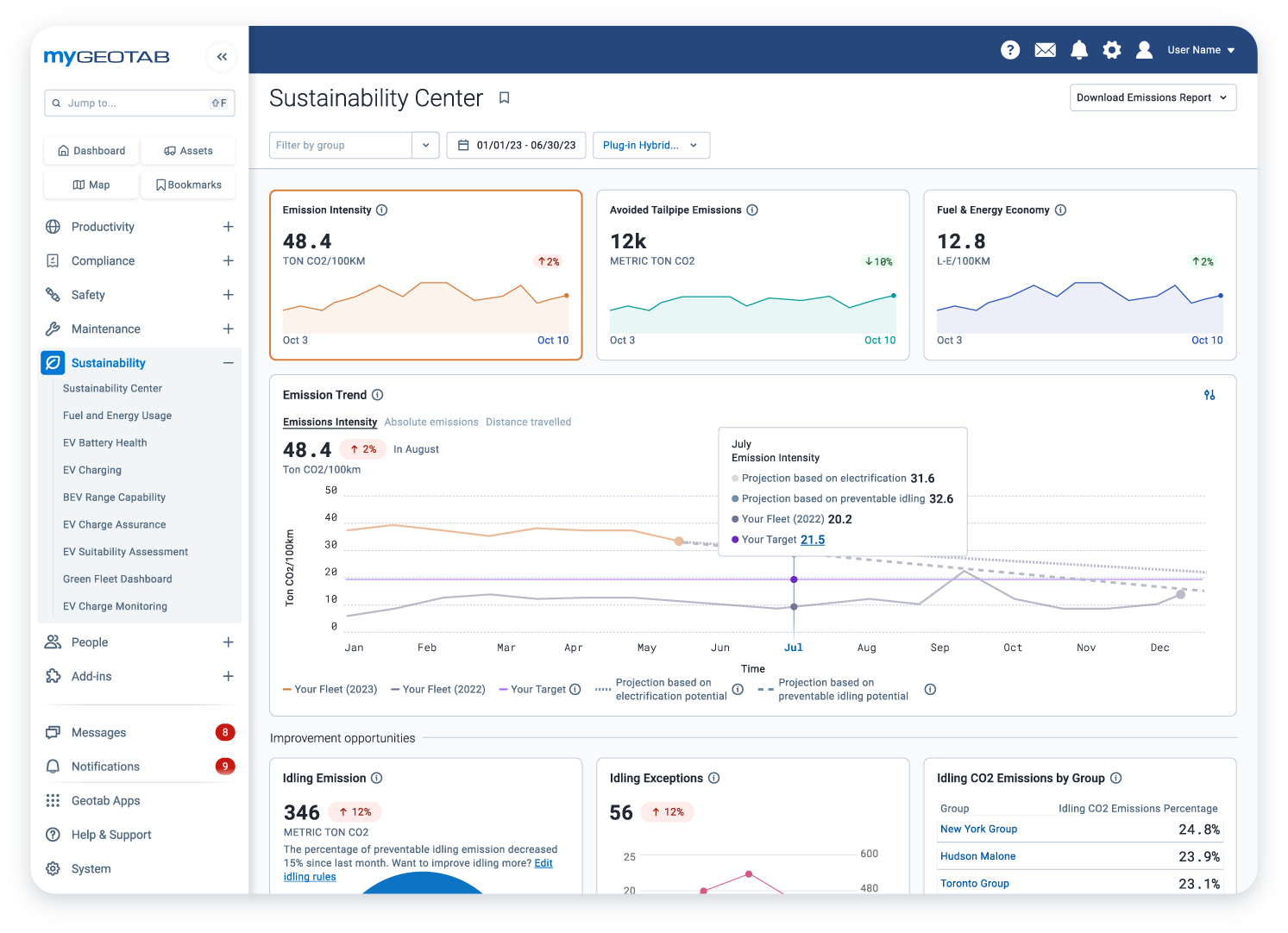Click the Sustainability leaf icon
1288x933 pixels.
[x=53, y=362]
